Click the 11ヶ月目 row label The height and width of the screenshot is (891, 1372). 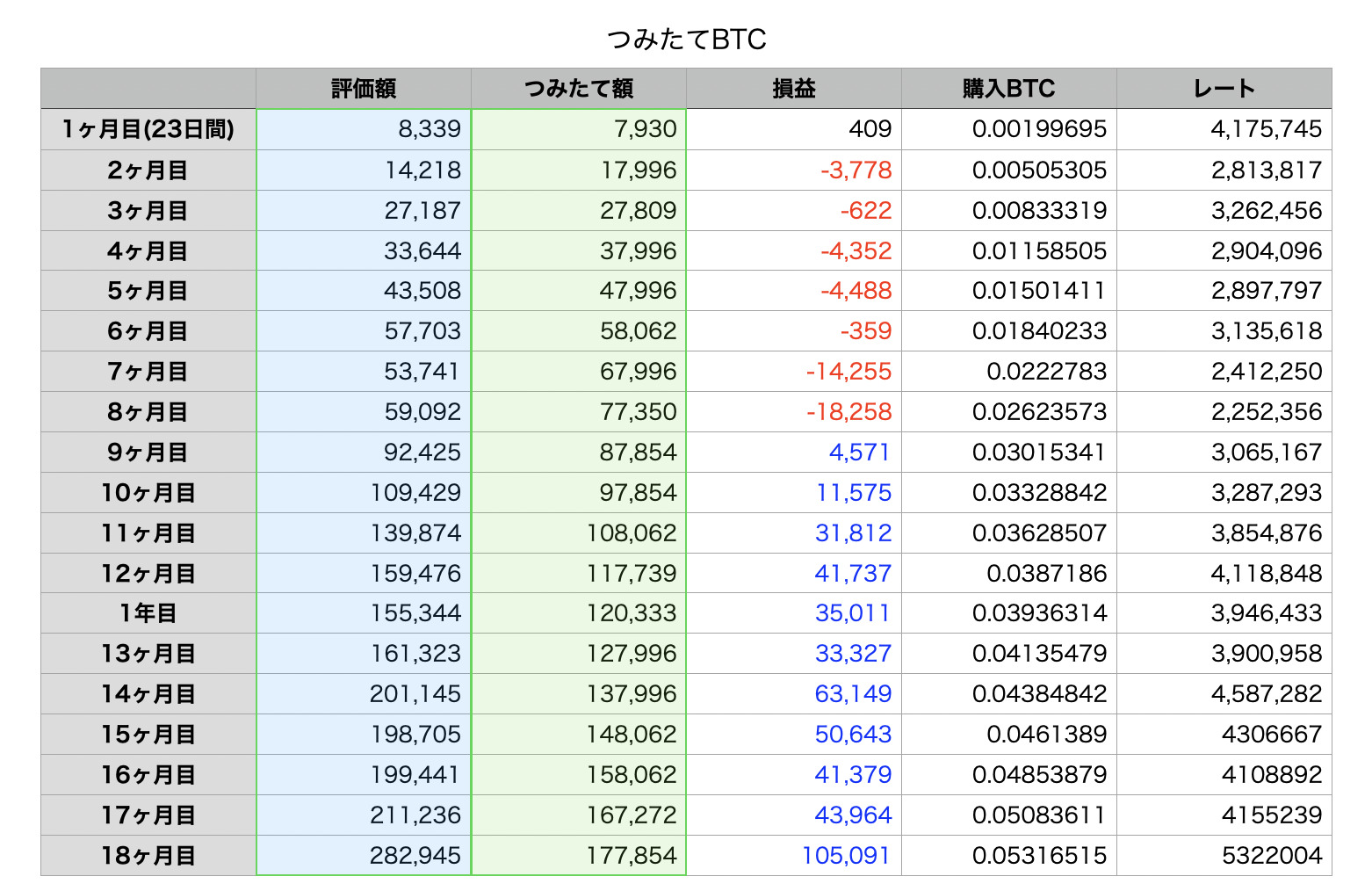148,532
